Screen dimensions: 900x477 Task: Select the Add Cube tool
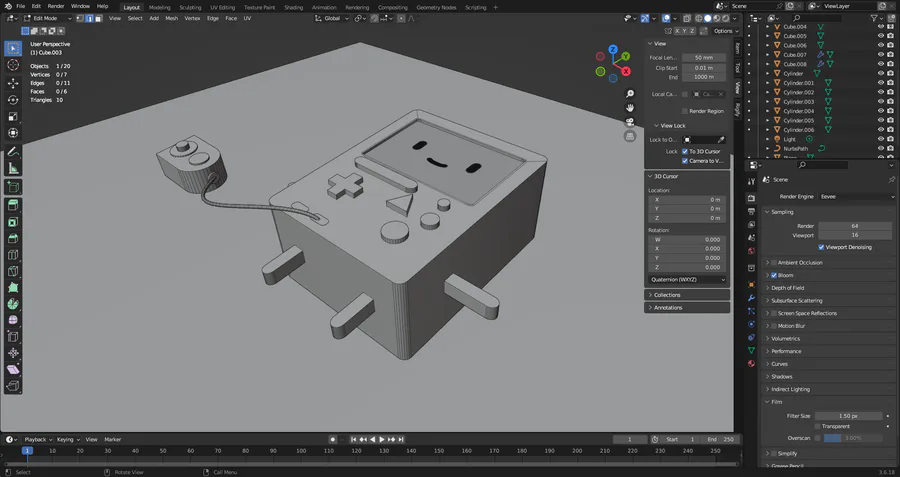coord(13,187)
